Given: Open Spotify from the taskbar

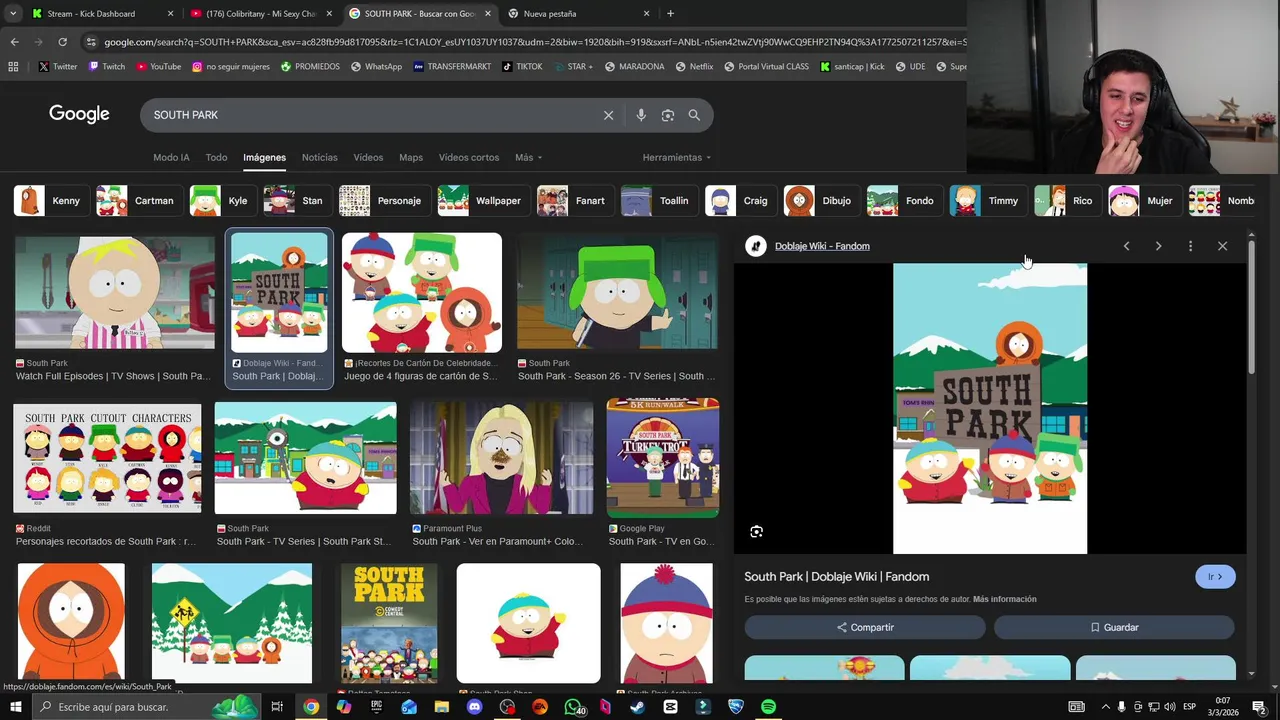Looking at the screenshot, I should click(x=768, y=707).
